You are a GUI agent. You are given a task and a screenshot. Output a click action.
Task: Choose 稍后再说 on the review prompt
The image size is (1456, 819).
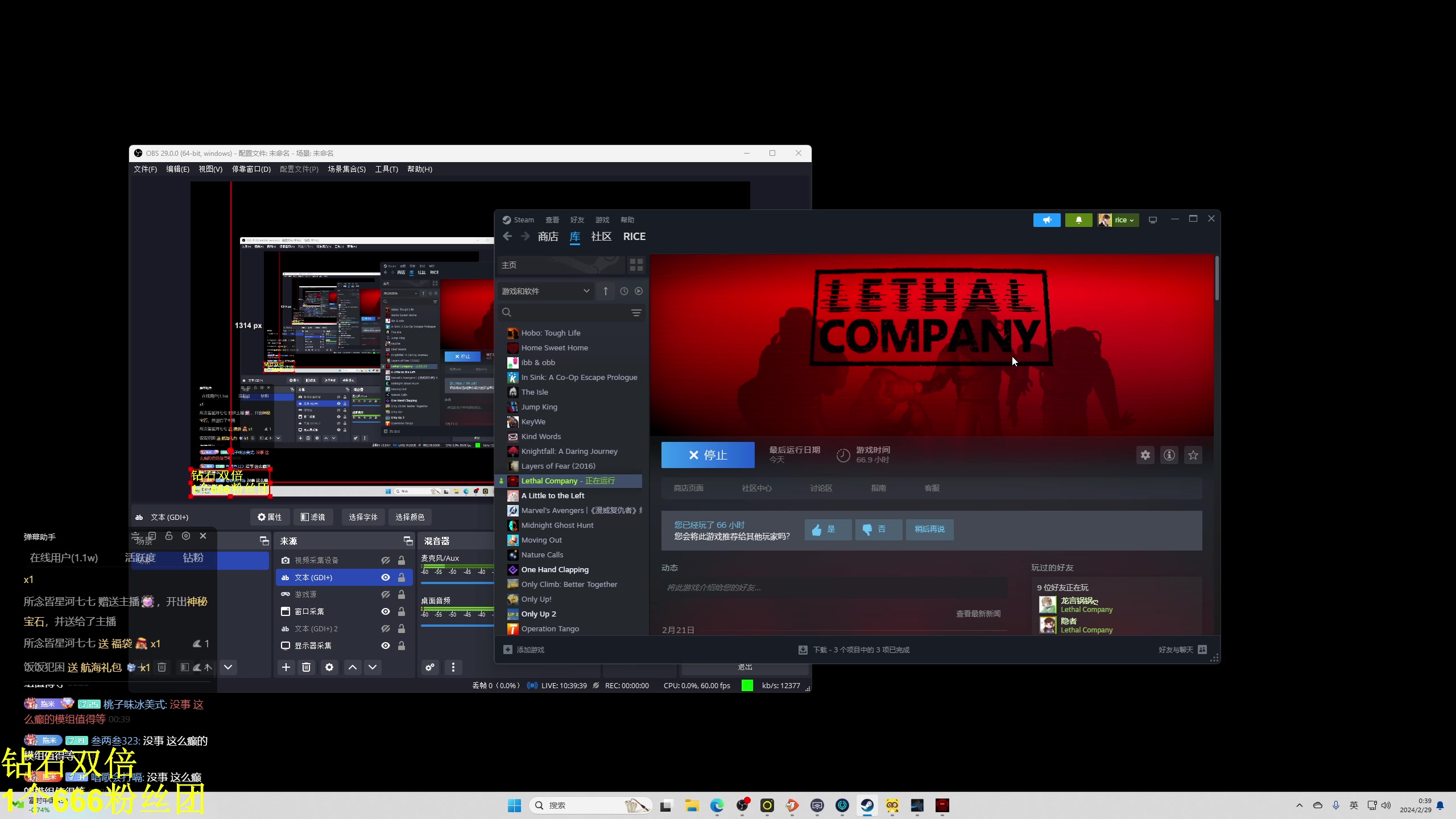coord(929,530)
